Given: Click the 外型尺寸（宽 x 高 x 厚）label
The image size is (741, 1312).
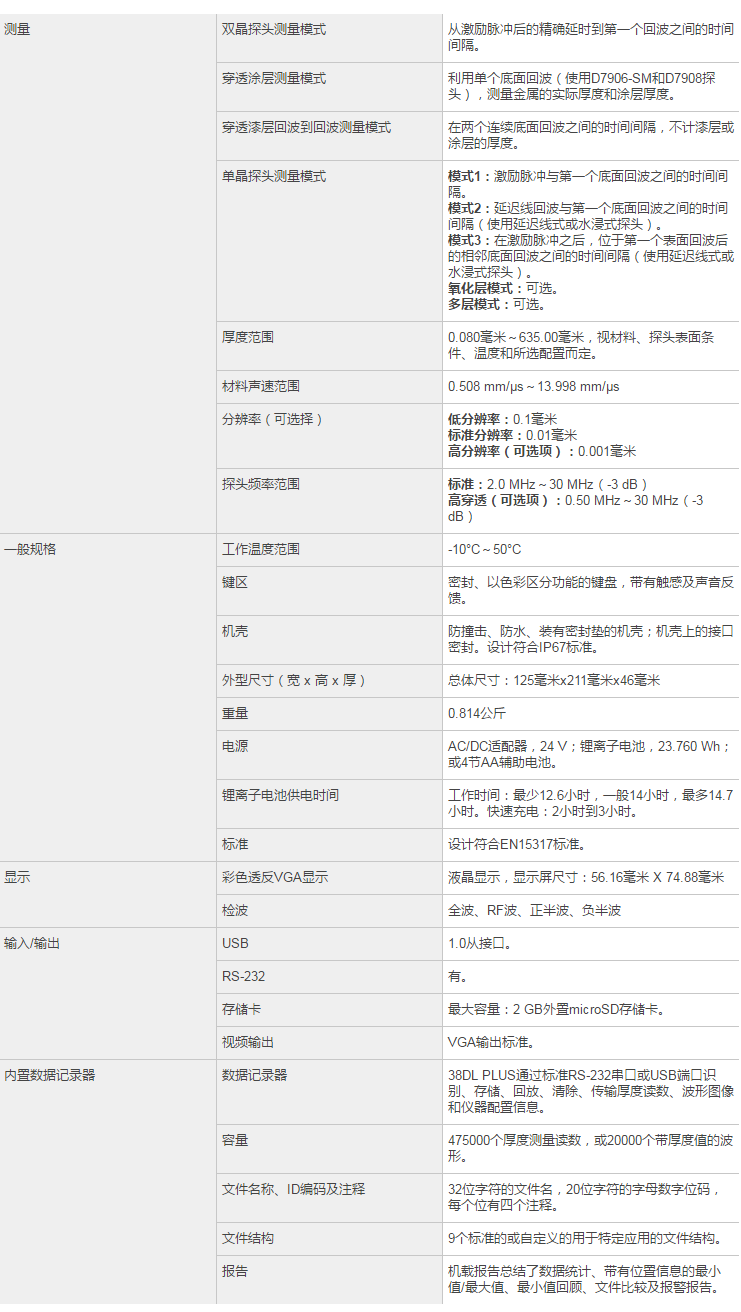Looking at the screenshot, I should click(x=293, y=681).
